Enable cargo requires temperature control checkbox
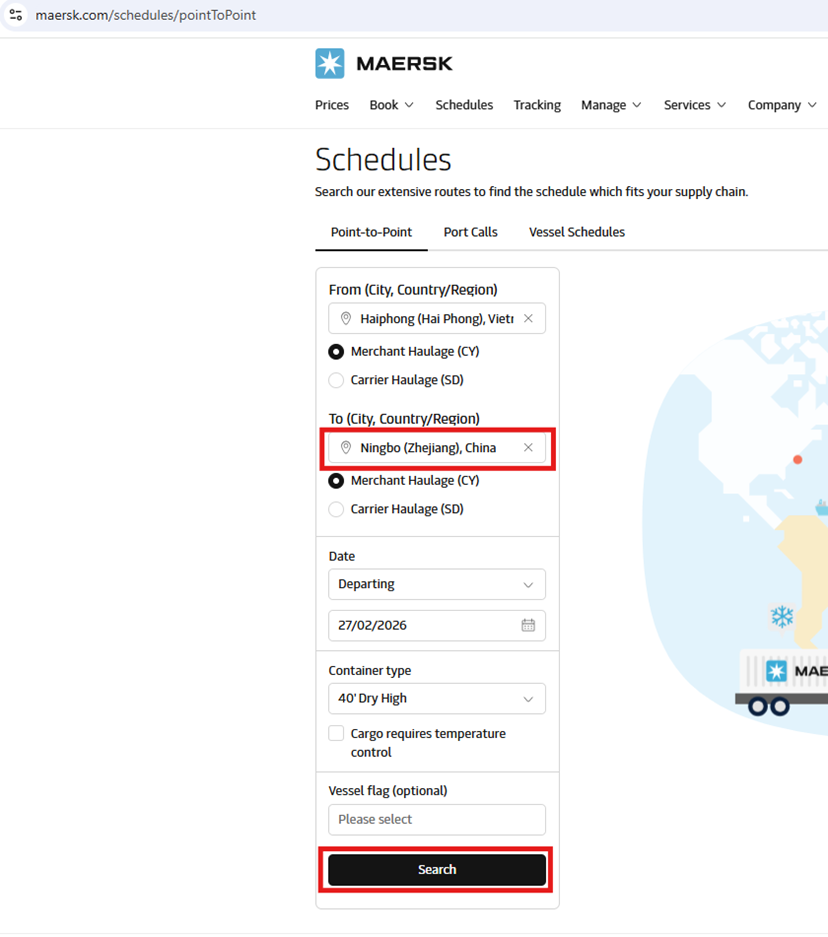 tap(336, 734)
